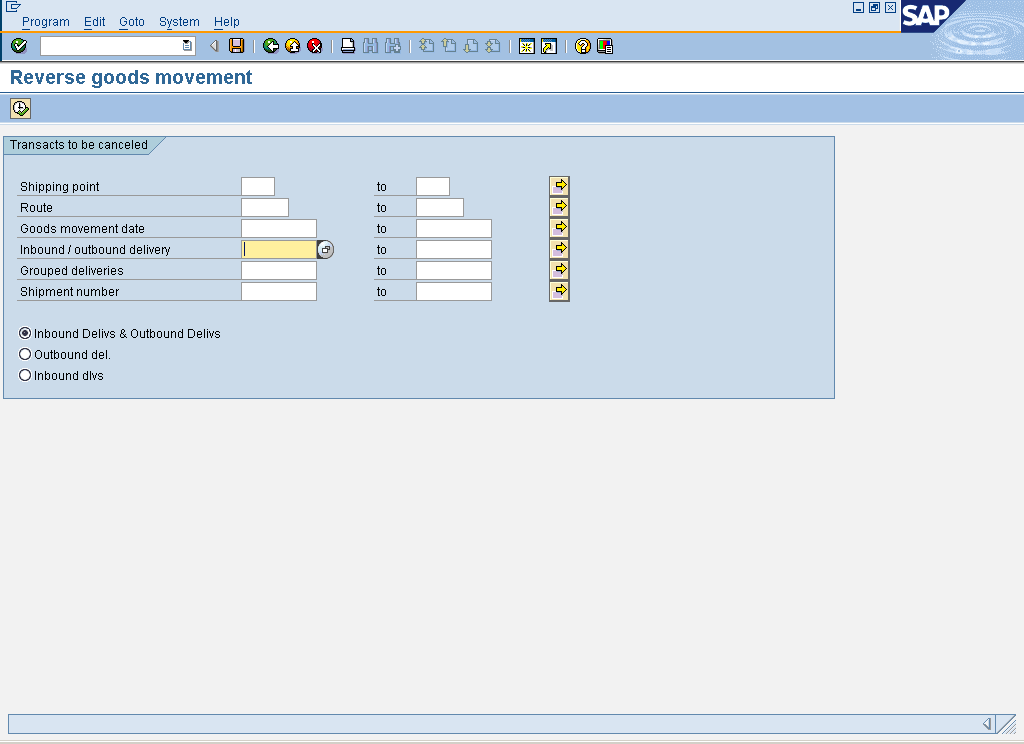This screenshot has width=1024, height=744.
Task: Click the Route from field
Action: pos(265,207)
